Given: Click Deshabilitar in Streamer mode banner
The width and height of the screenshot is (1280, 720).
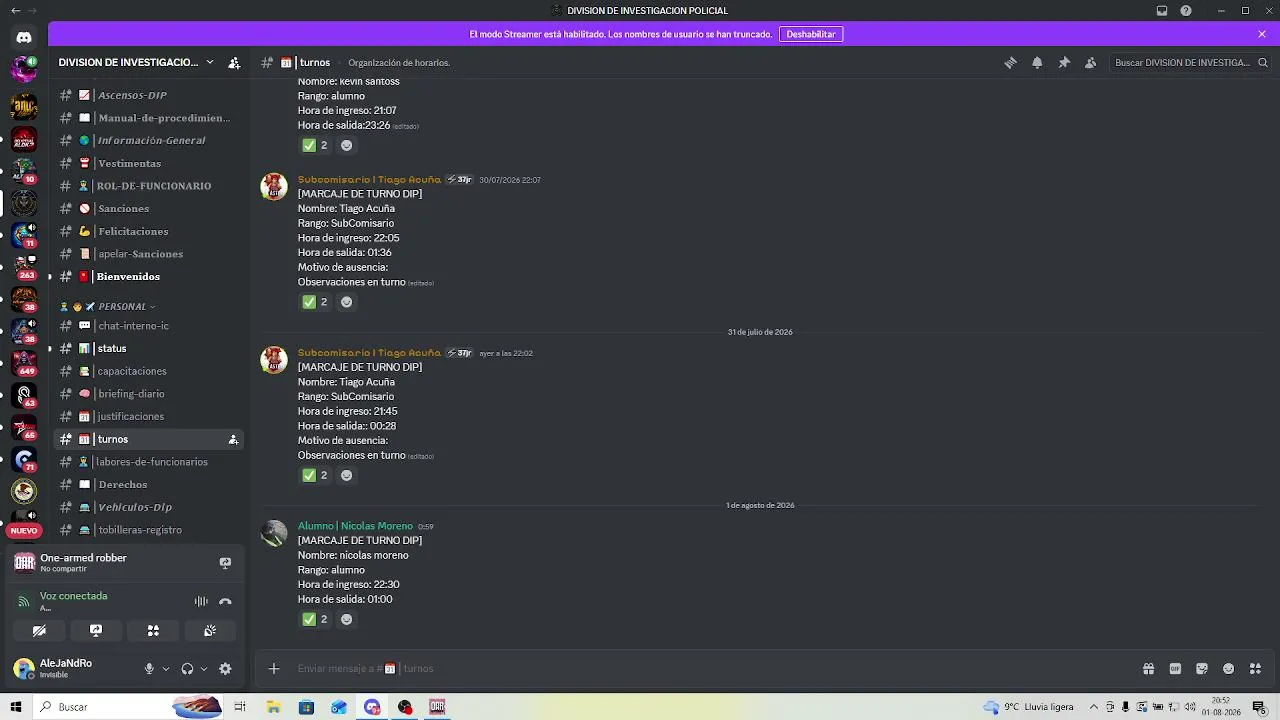Looking at the screenshot, I should coord(811,34).
